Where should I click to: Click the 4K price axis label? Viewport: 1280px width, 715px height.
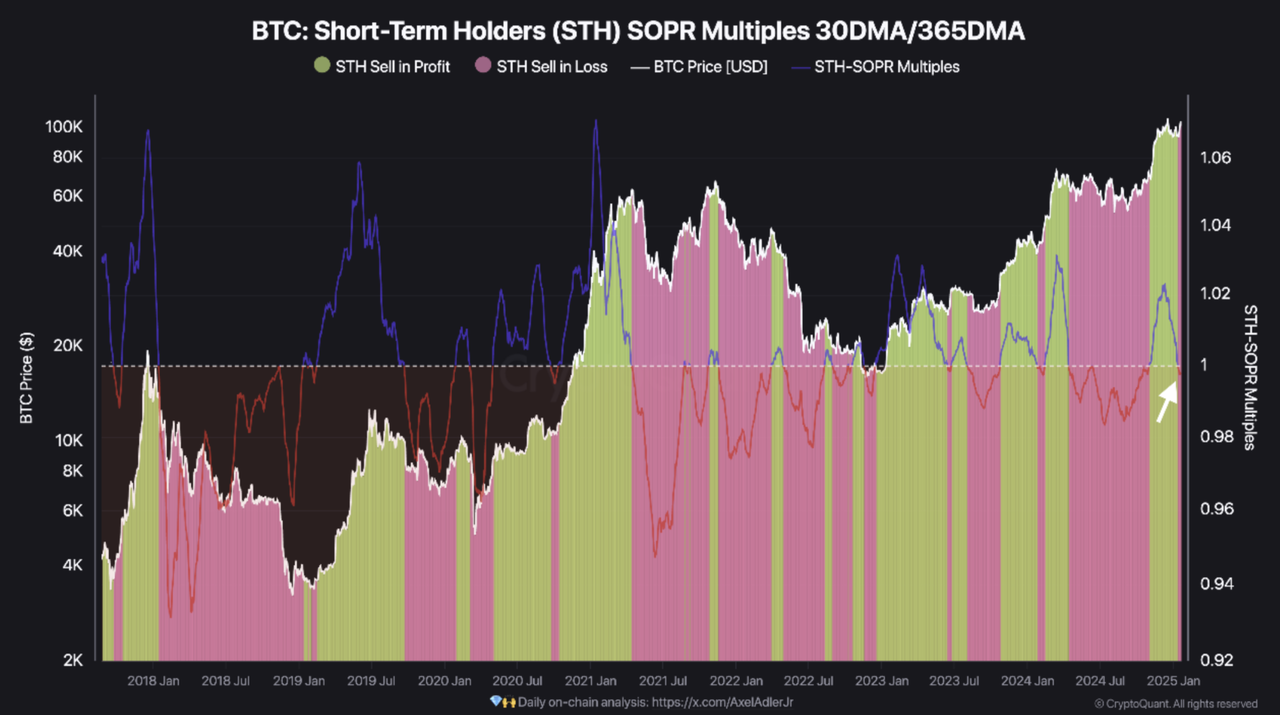71,566
